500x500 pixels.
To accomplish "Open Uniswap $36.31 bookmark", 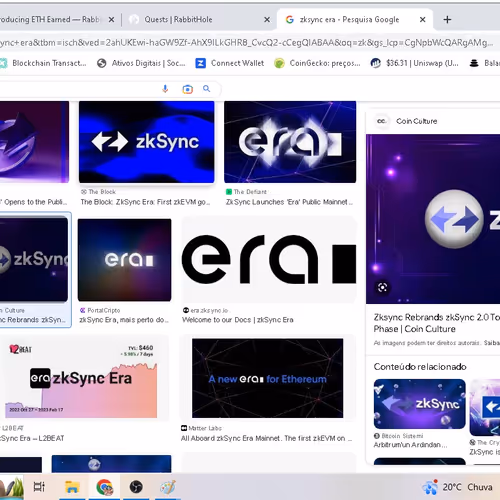I will pos(415,63).
